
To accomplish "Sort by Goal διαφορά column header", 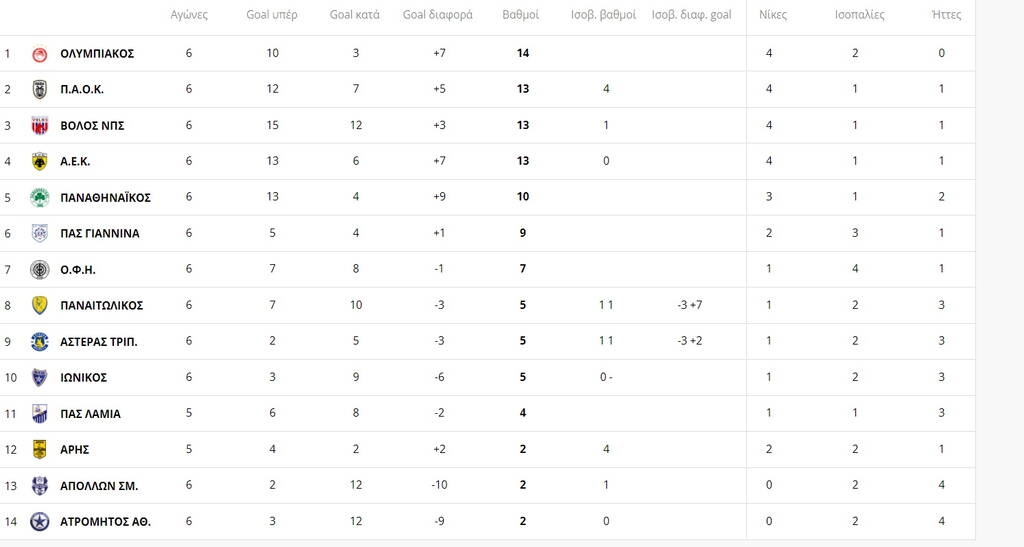I will pos(438,16).
